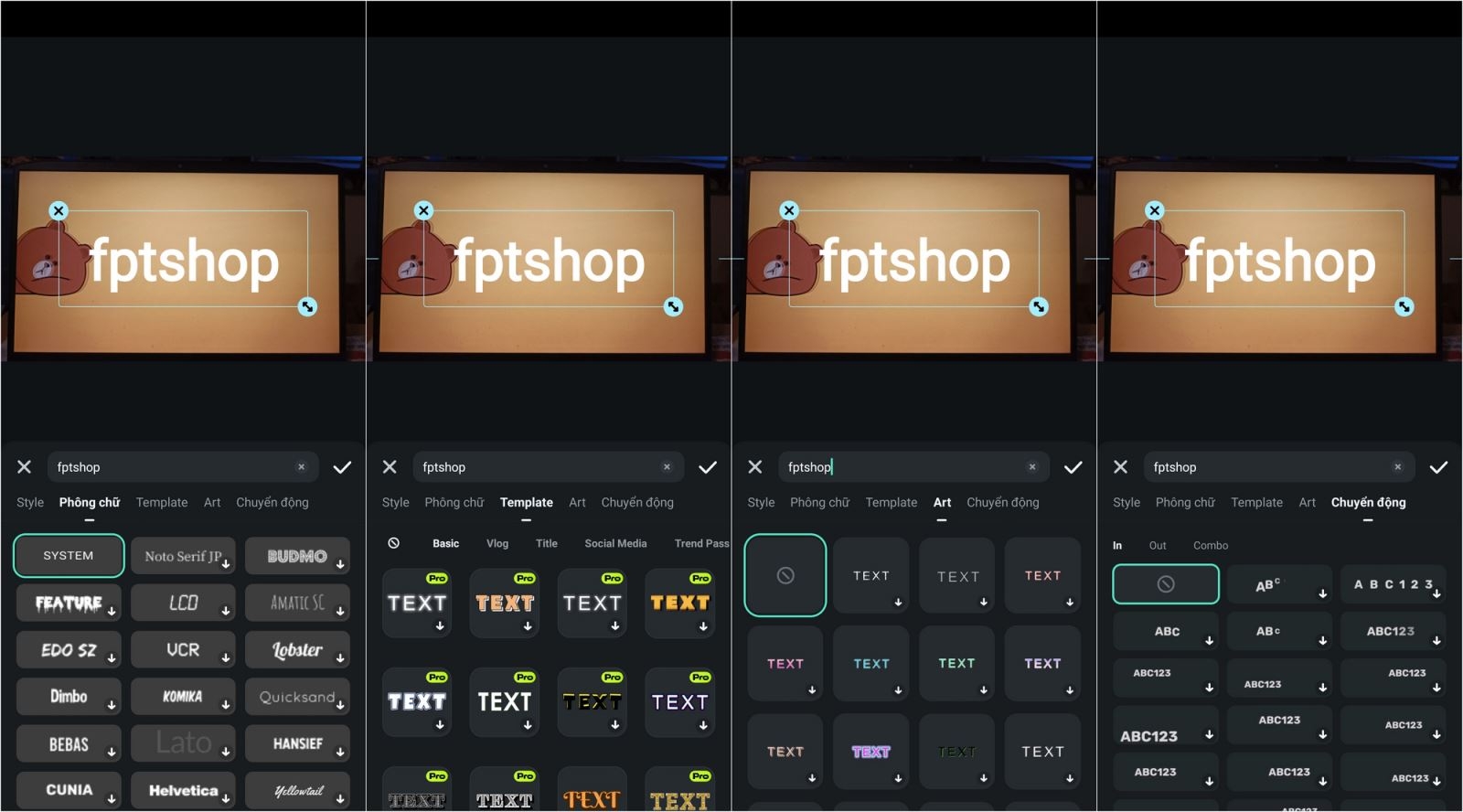The width and height of the screenshot is (1463, 812).
Task: Pick the red TEXT art style in first row
Action: click(1042, 576)
